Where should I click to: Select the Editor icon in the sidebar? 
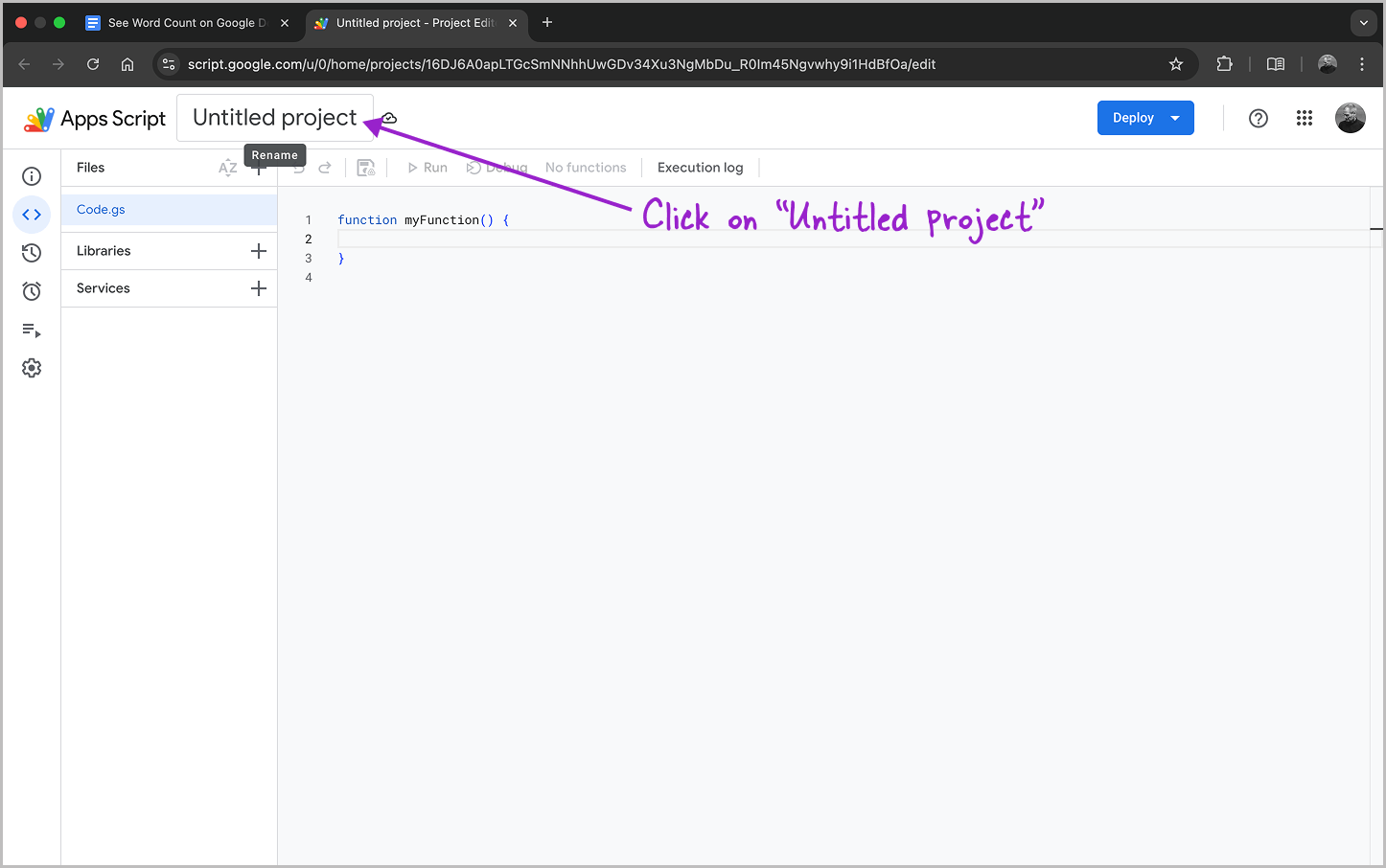[x=32, y=215]
